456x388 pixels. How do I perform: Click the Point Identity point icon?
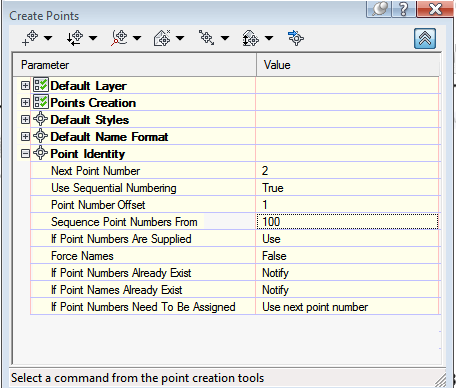click(41, 153)
